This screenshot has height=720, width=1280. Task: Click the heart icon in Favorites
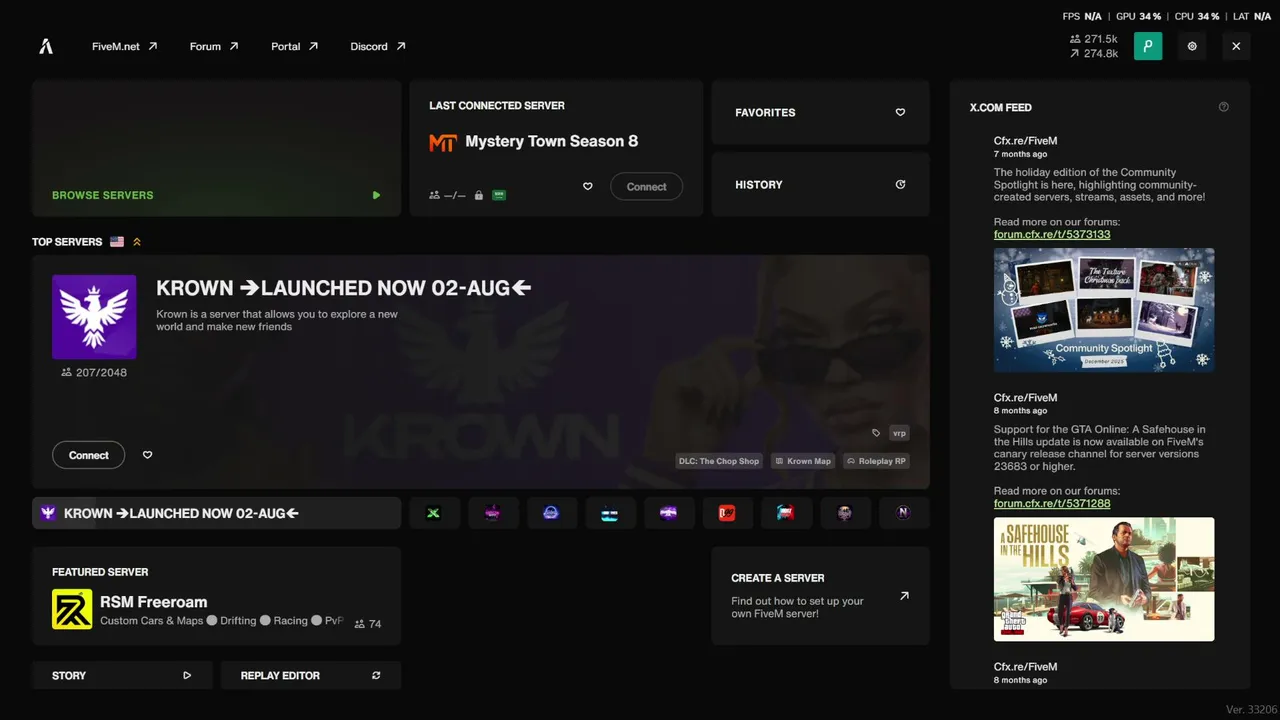[900, 113]
